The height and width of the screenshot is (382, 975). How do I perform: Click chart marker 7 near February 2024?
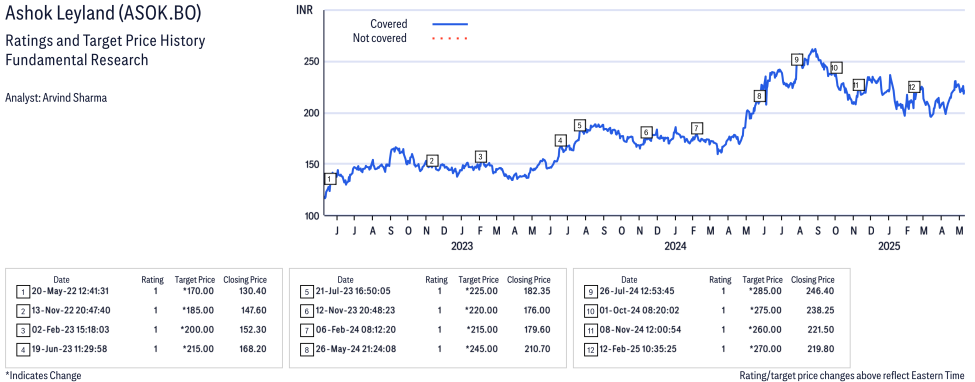pos(697,128)
